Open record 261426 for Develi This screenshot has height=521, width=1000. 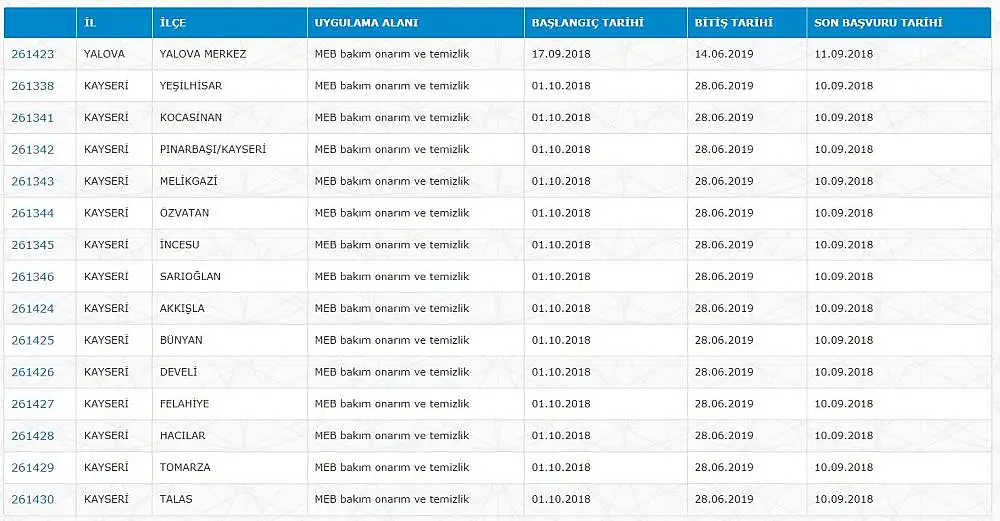click(33, 373)
